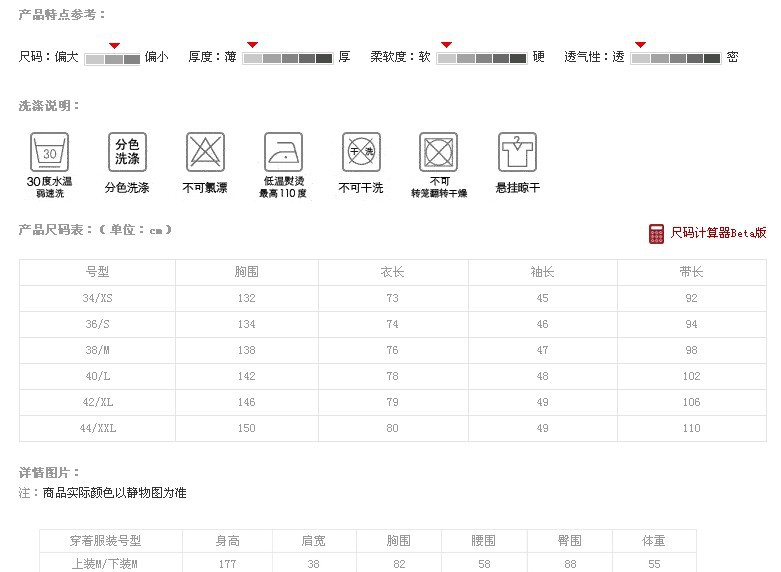
Task: Click the 30度水温 wash temperature icon
Action: point(49,152)
